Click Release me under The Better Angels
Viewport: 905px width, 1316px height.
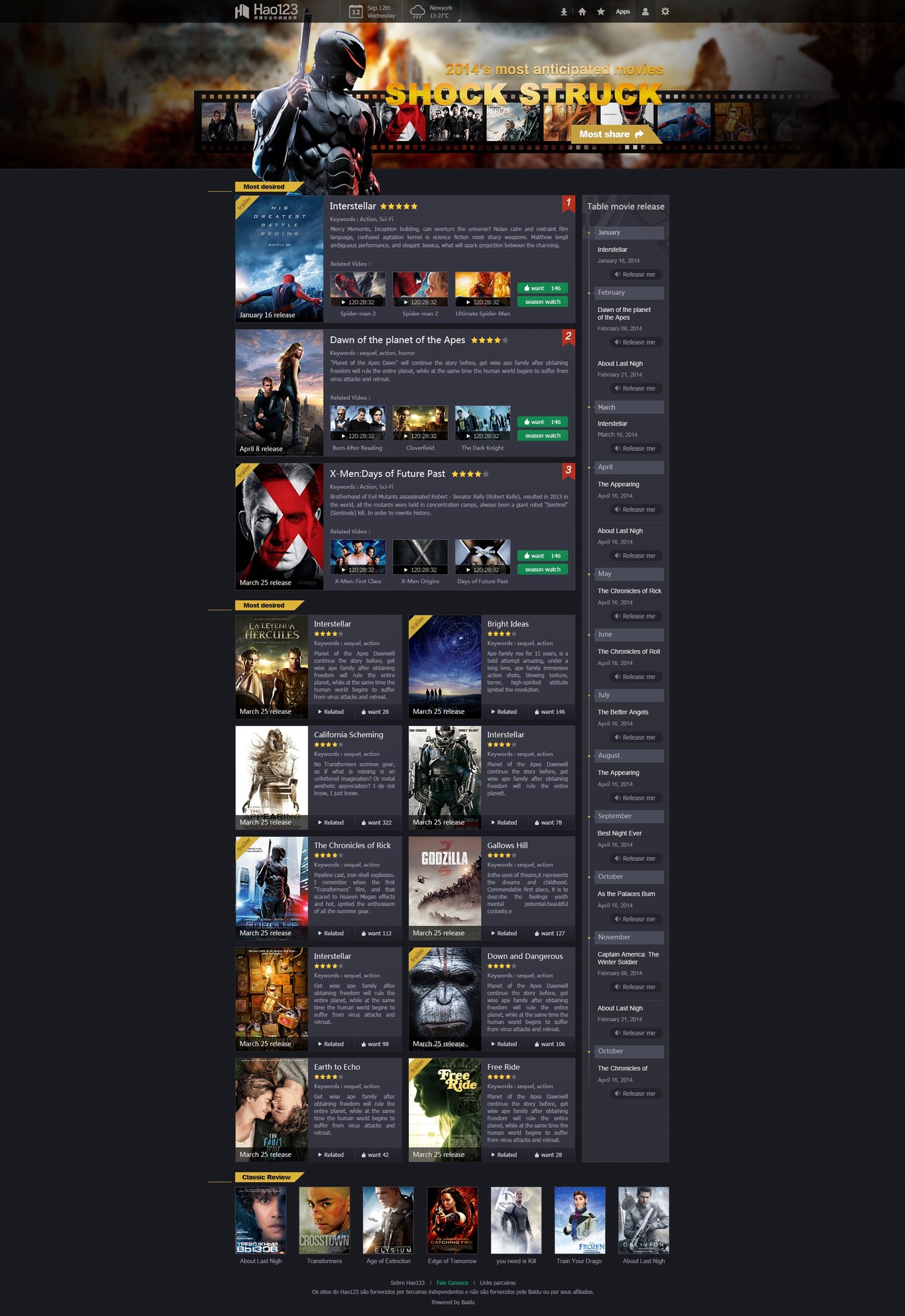(636, 737)
